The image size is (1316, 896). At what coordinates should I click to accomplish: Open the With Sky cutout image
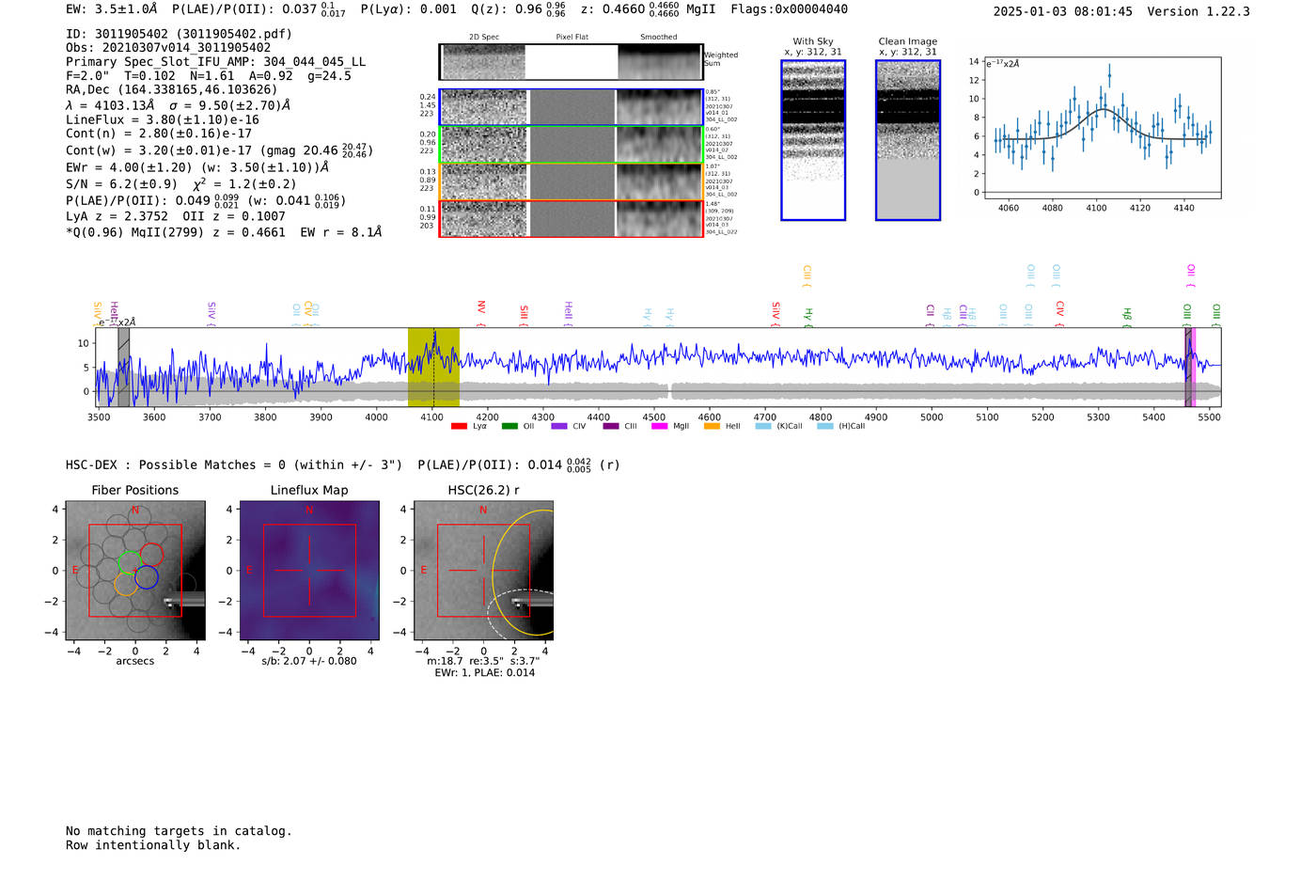click(x=813, y=140)
